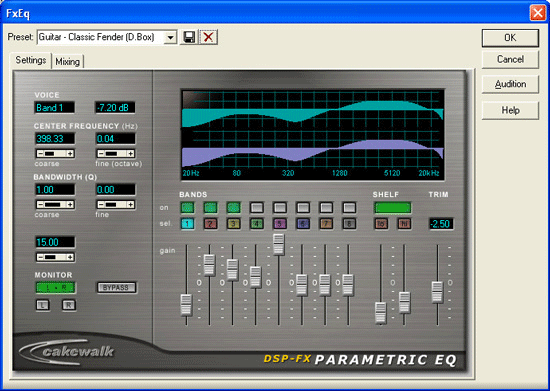
Task: Click the Trim fader handle
Action: point(437,292)
